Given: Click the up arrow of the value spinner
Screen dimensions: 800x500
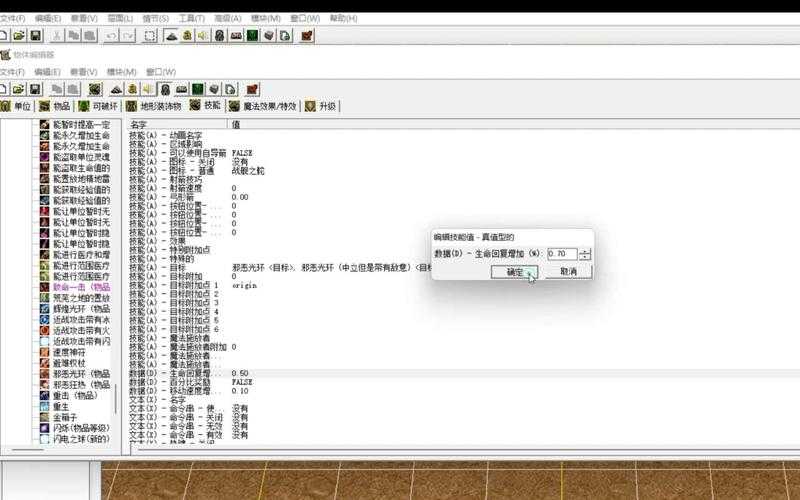Looking at the screenshot, I should [x=585, y=251].
